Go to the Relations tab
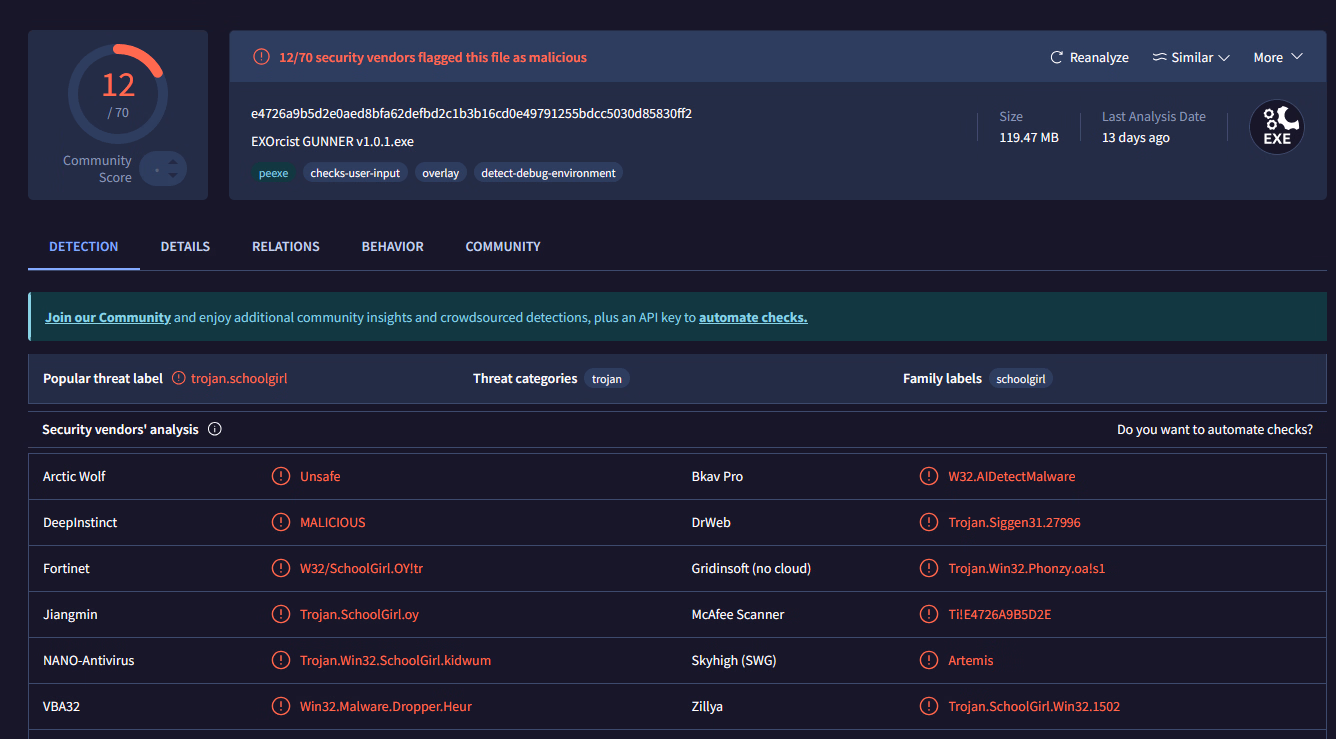 point(285,246)
